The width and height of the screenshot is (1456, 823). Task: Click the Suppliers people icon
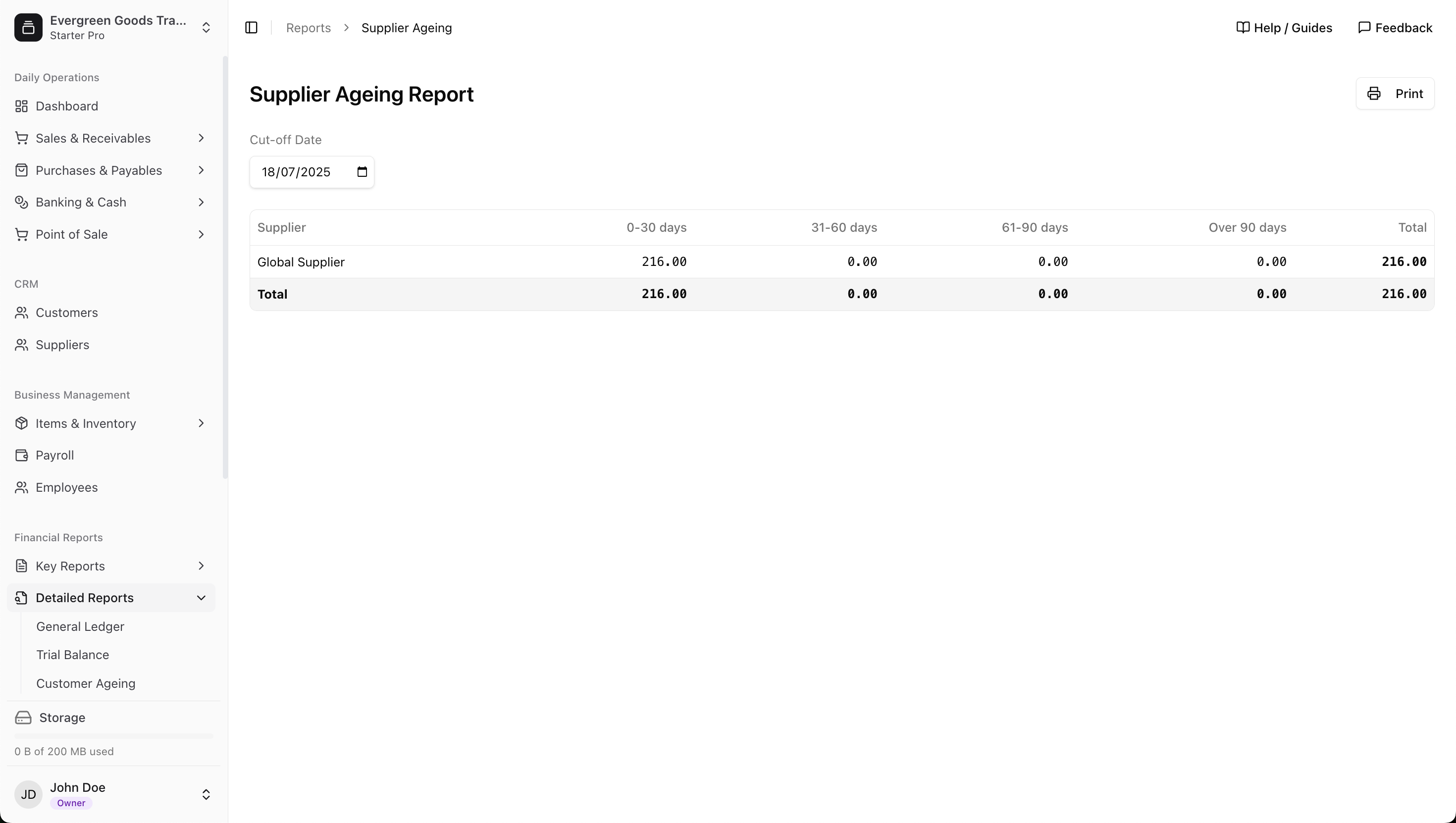click(21, 345)
